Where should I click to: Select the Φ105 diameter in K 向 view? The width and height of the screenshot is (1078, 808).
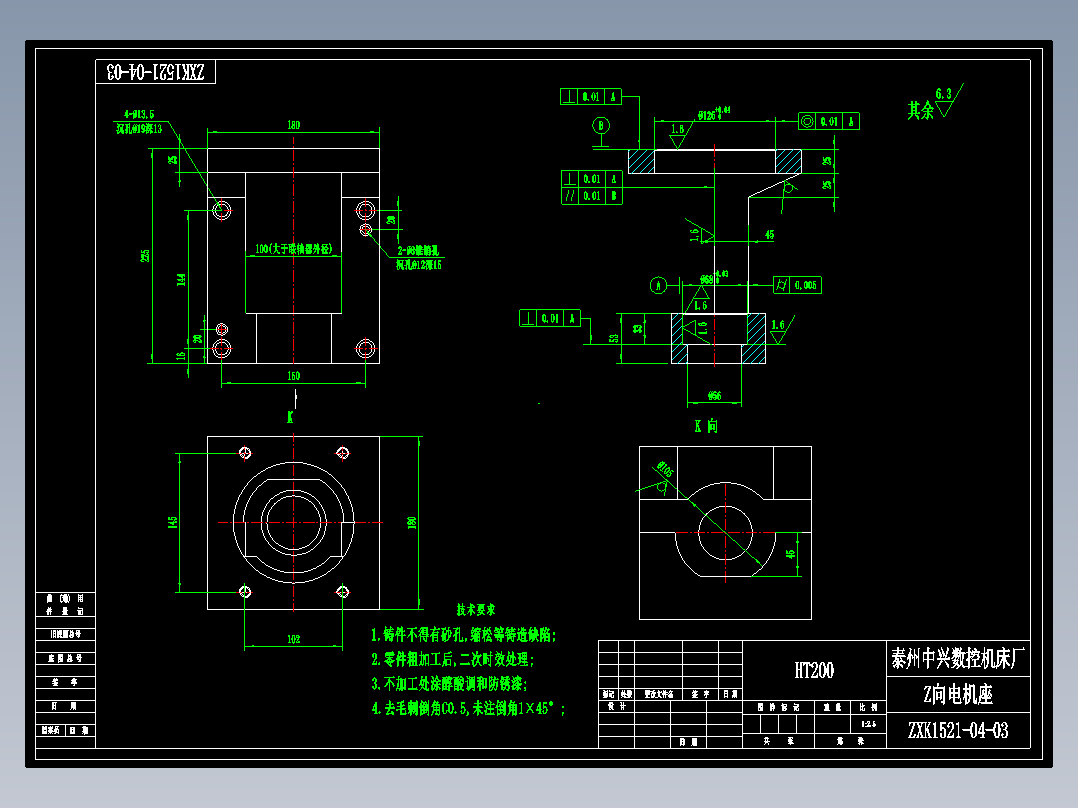[666, 469]
